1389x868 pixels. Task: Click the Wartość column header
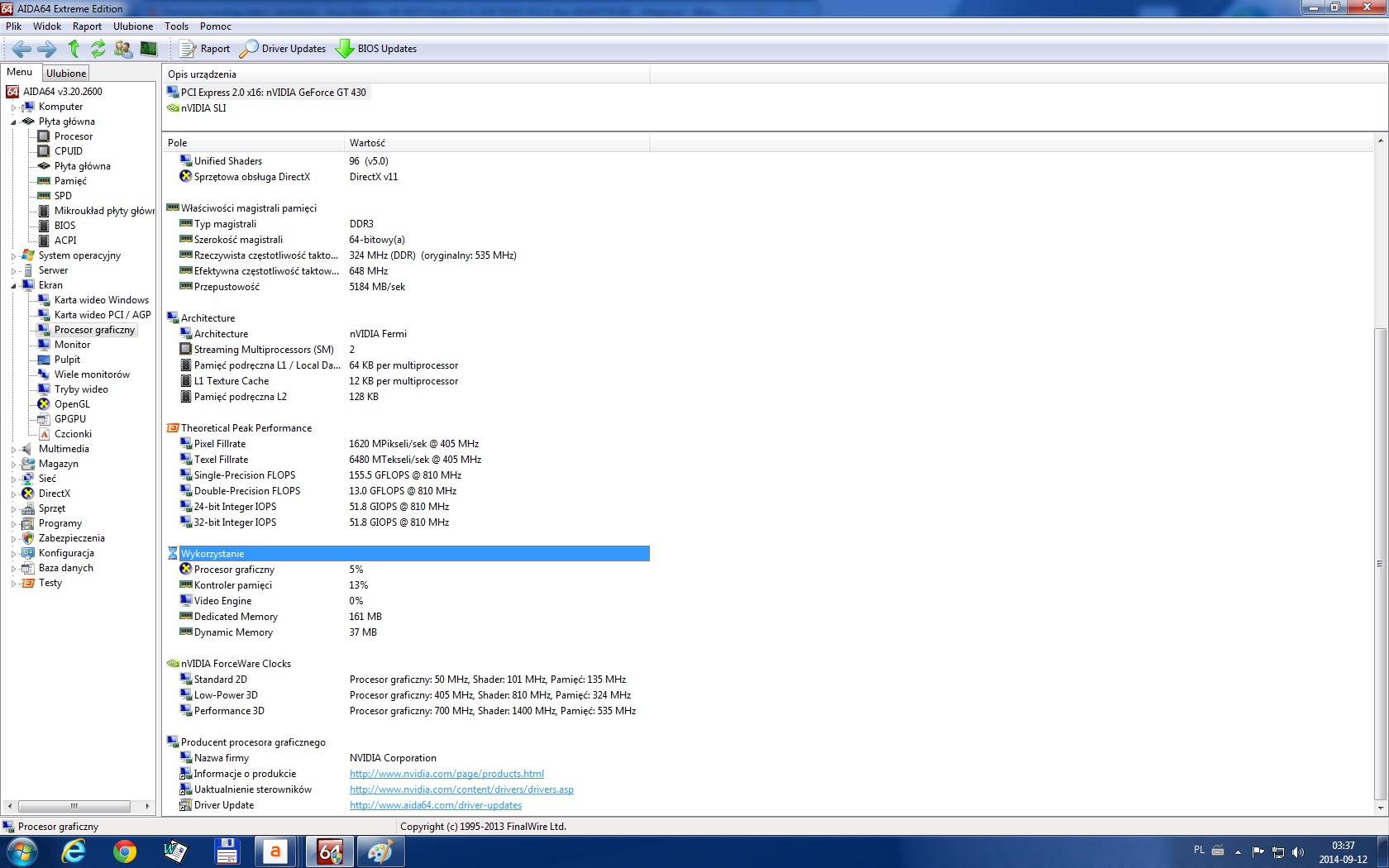[497, 143]
